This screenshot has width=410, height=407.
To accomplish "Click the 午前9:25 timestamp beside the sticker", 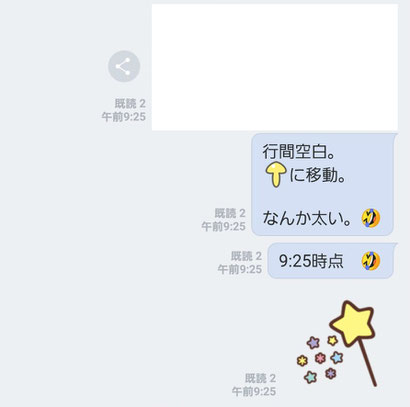I will 254,391.
